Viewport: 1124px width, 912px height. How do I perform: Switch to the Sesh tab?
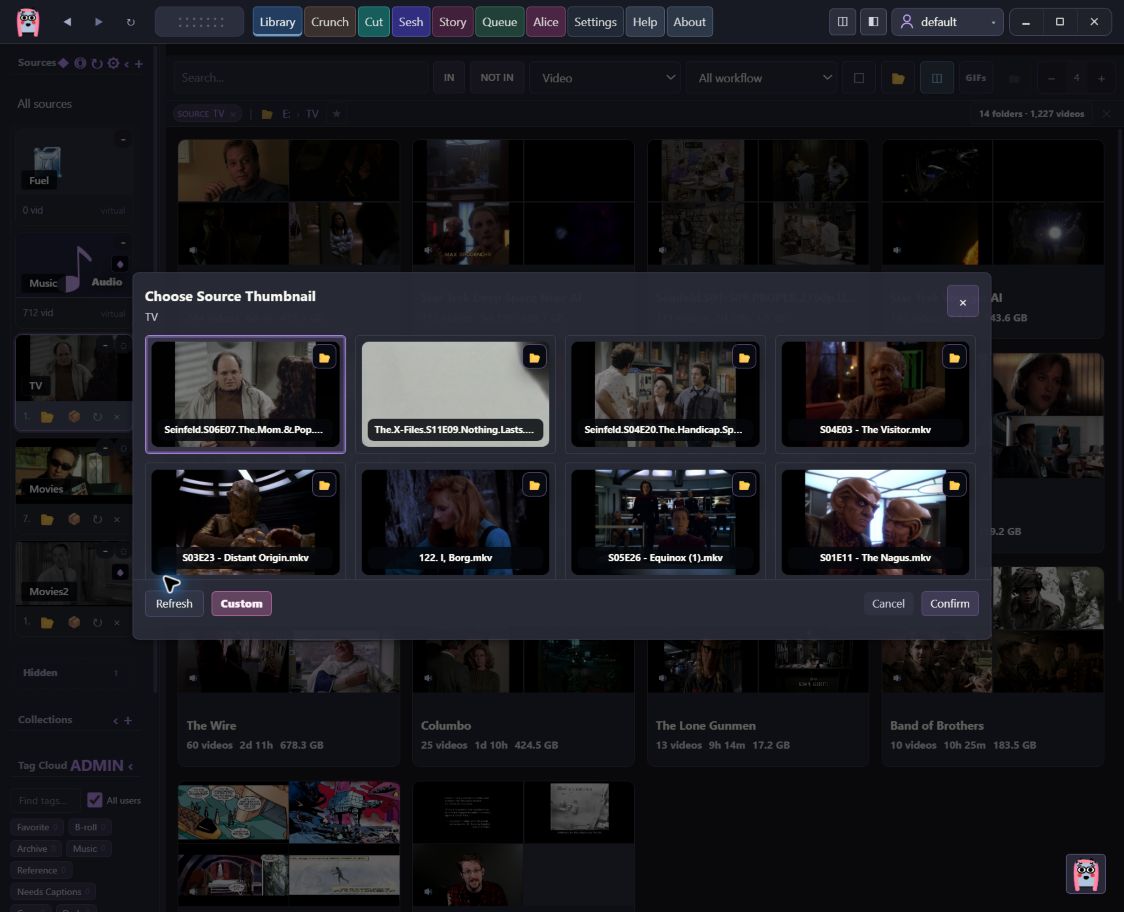point(411,22)
